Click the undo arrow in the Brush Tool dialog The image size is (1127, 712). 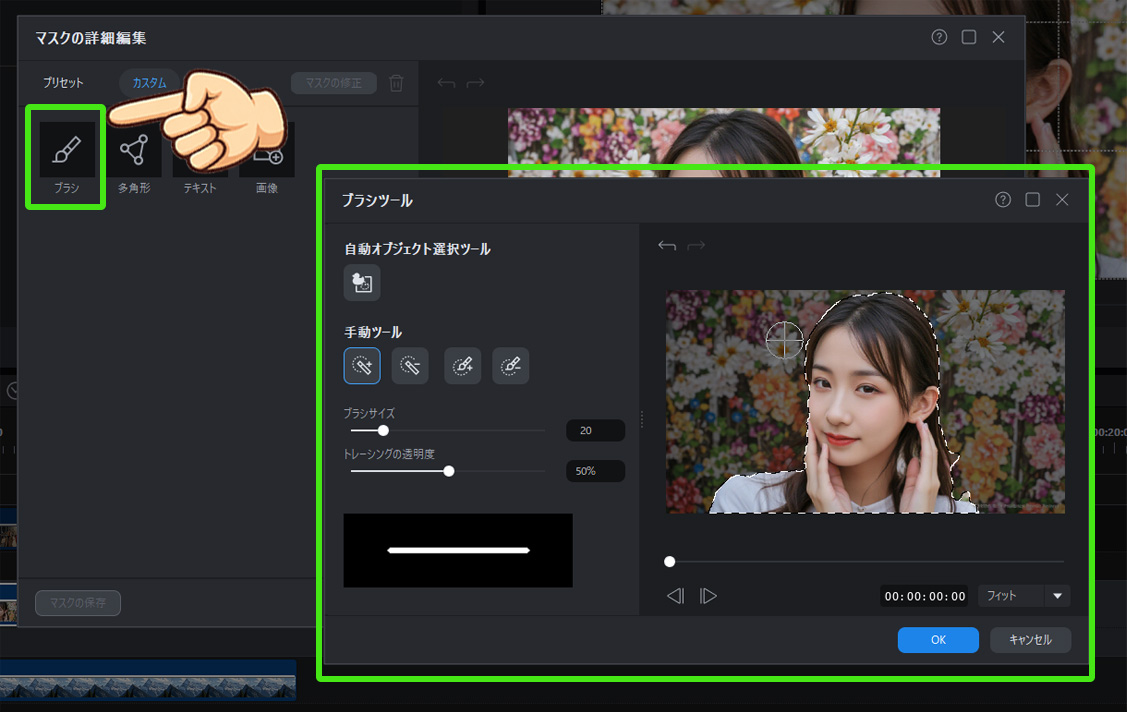point(666,243)
